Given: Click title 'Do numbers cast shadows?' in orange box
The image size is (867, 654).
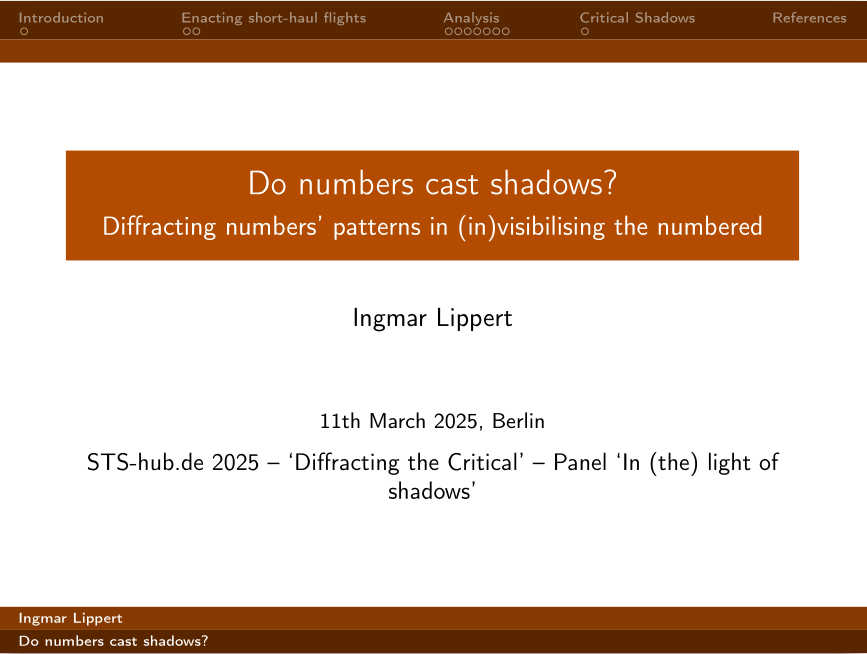Looking at the screenshot, I should pyautogui.click(x=432, y=184).
